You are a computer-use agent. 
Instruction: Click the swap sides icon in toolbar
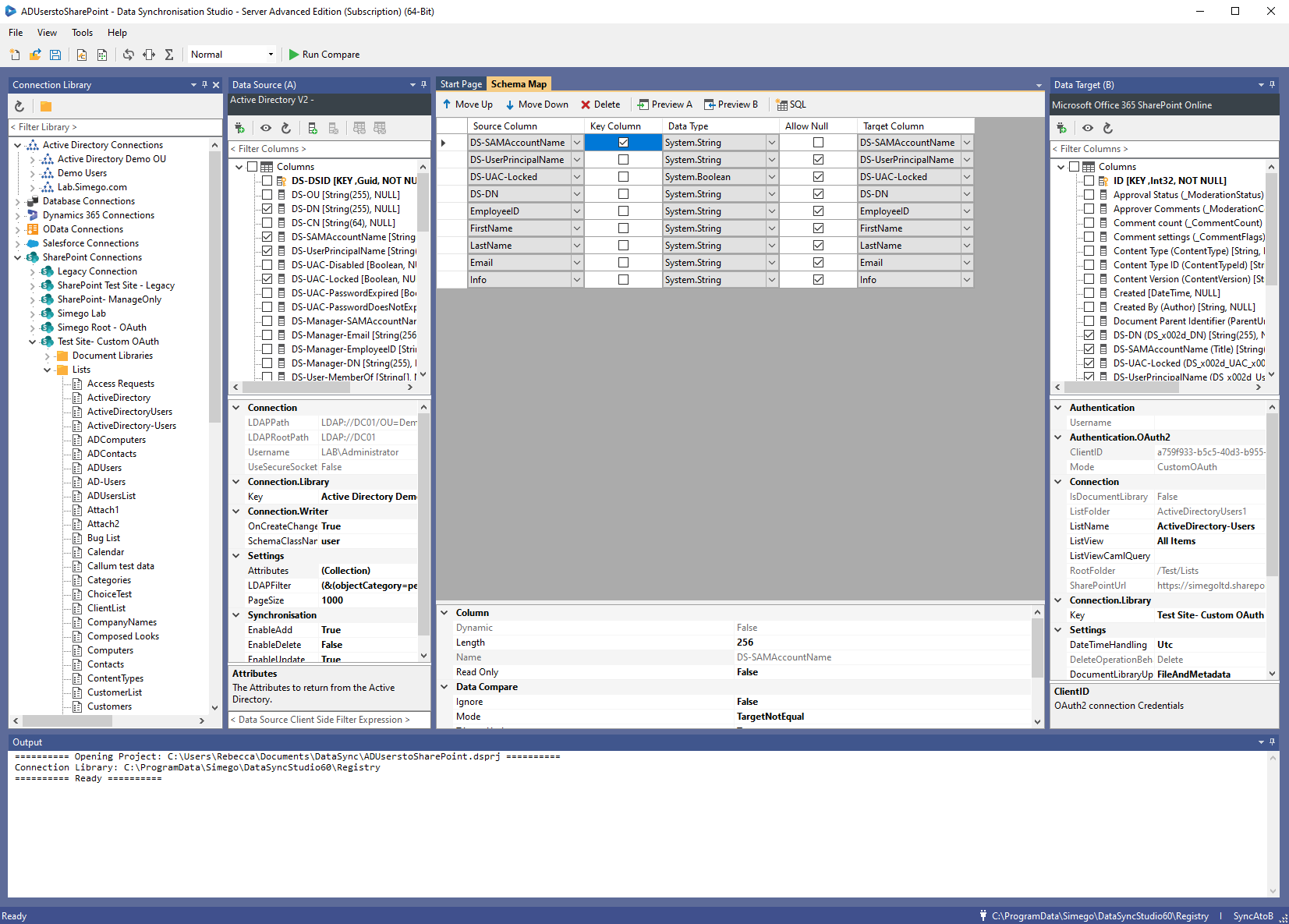[x=149, y=55]
